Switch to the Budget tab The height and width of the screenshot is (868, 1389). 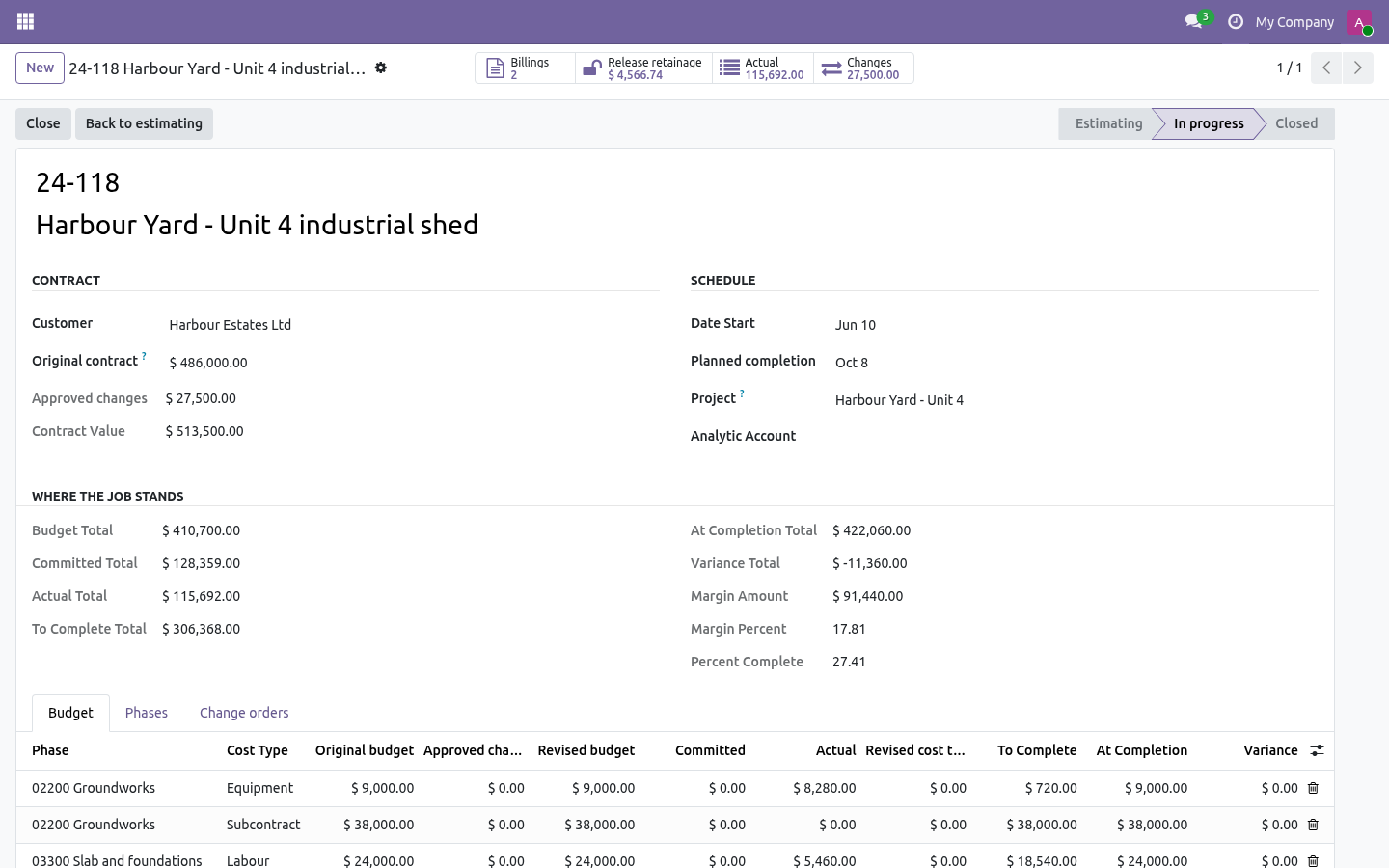coord(70,713)
